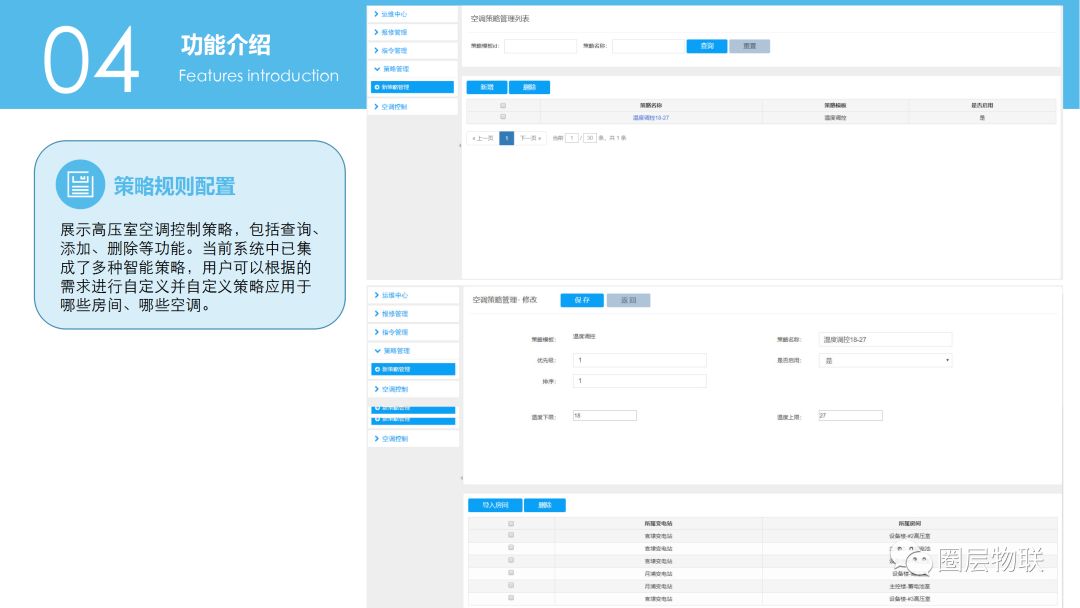Tick the checkbox for row 温度调控18-27
1080x608 pixels.
[503, 117]
